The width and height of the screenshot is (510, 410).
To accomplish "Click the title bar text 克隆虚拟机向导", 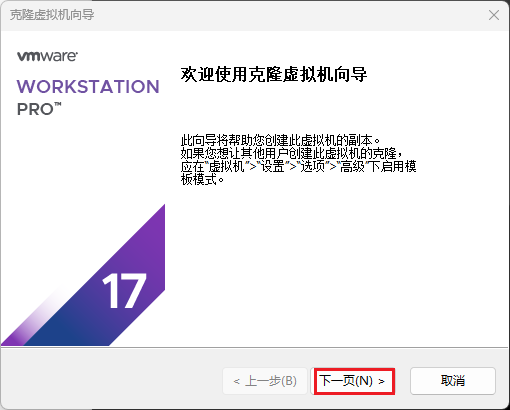I will [52, 15].
